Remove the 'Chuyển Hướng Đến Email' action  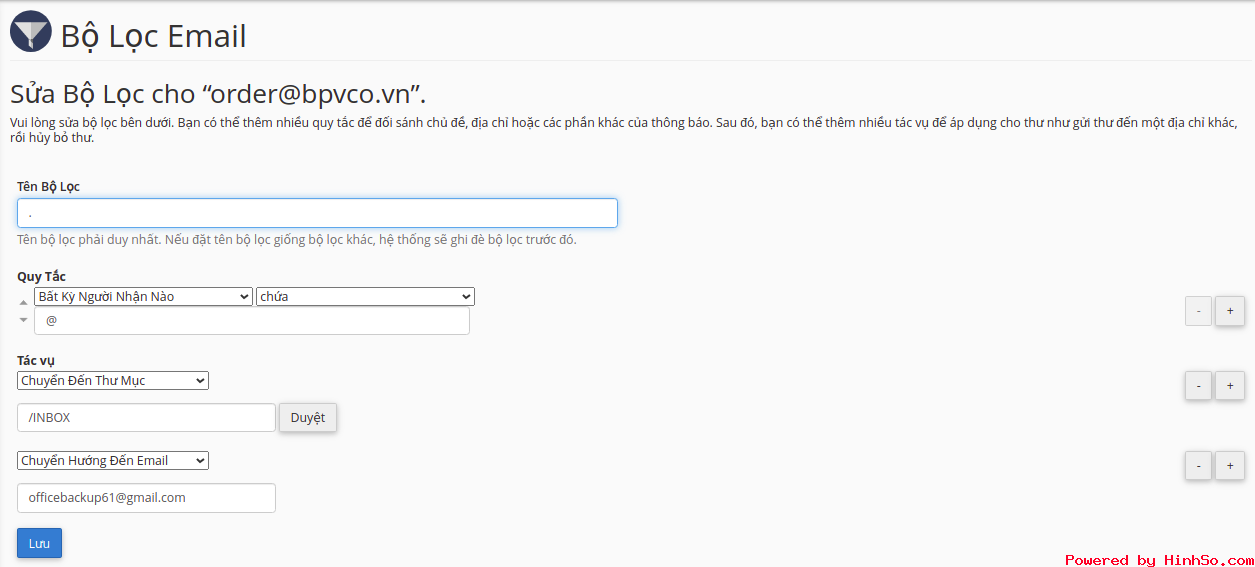pos(1198,465)
